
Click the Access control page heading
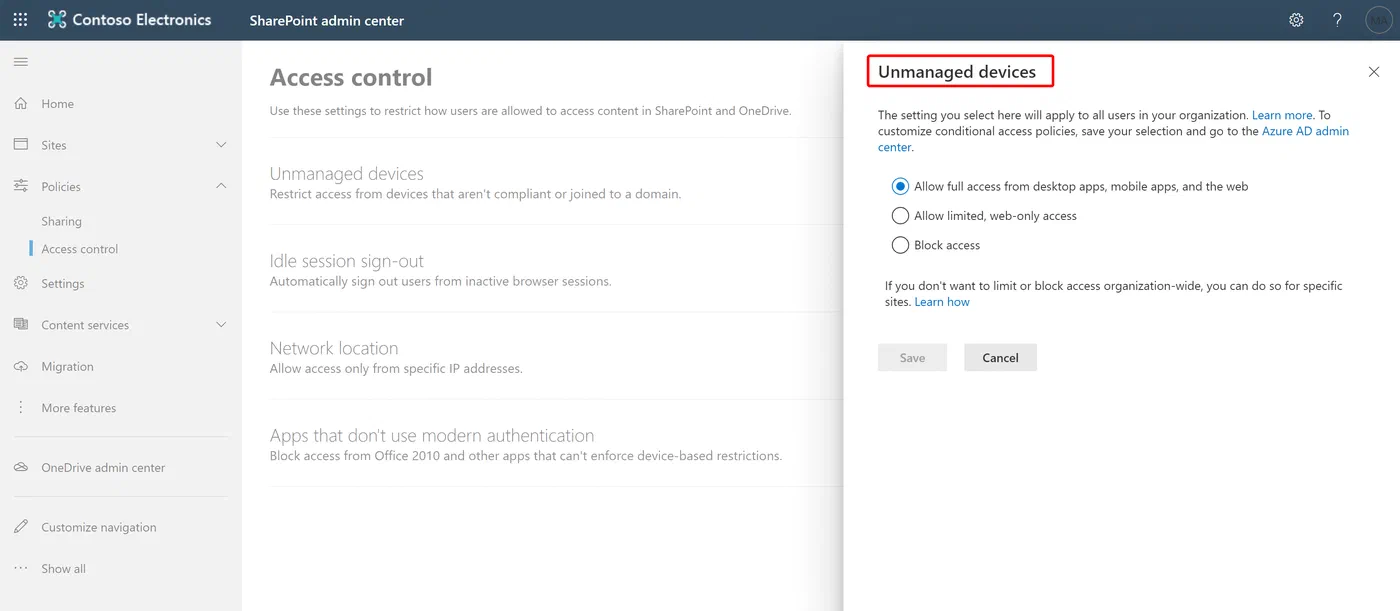click(x=351, y=77)
